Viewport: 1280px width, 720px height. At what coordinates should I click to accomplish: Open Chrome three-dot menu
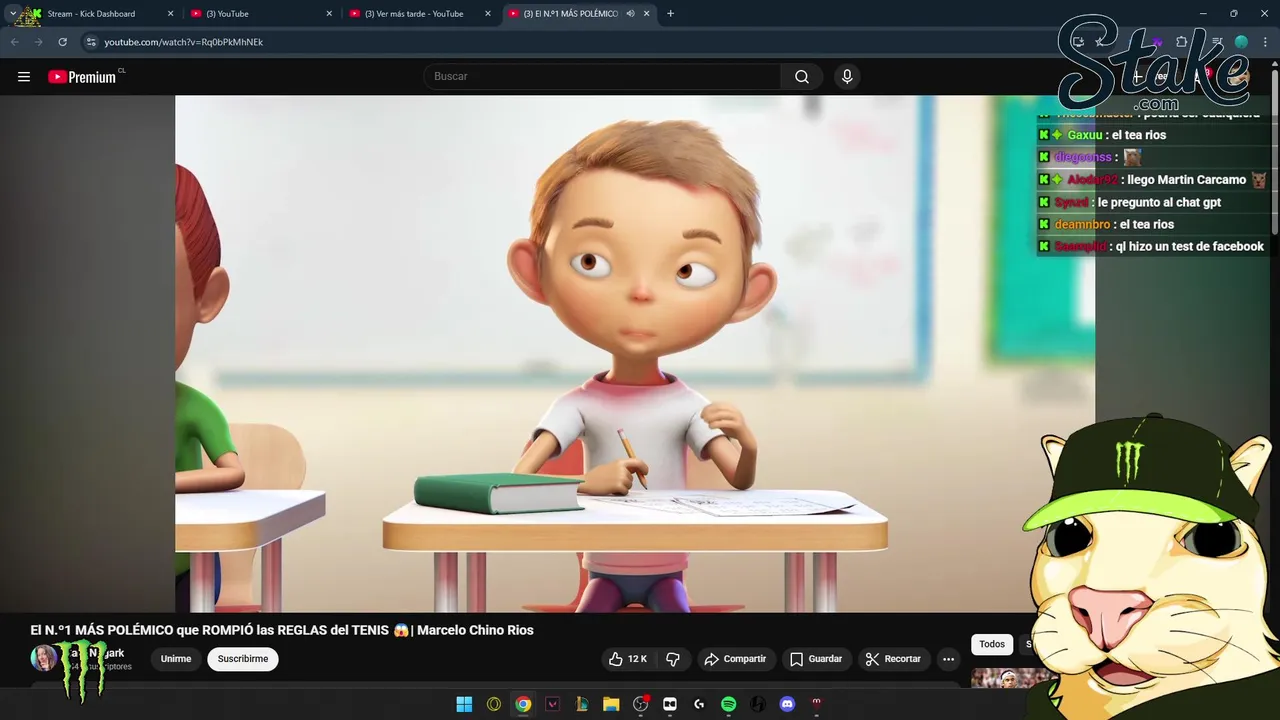[1264, 42]
